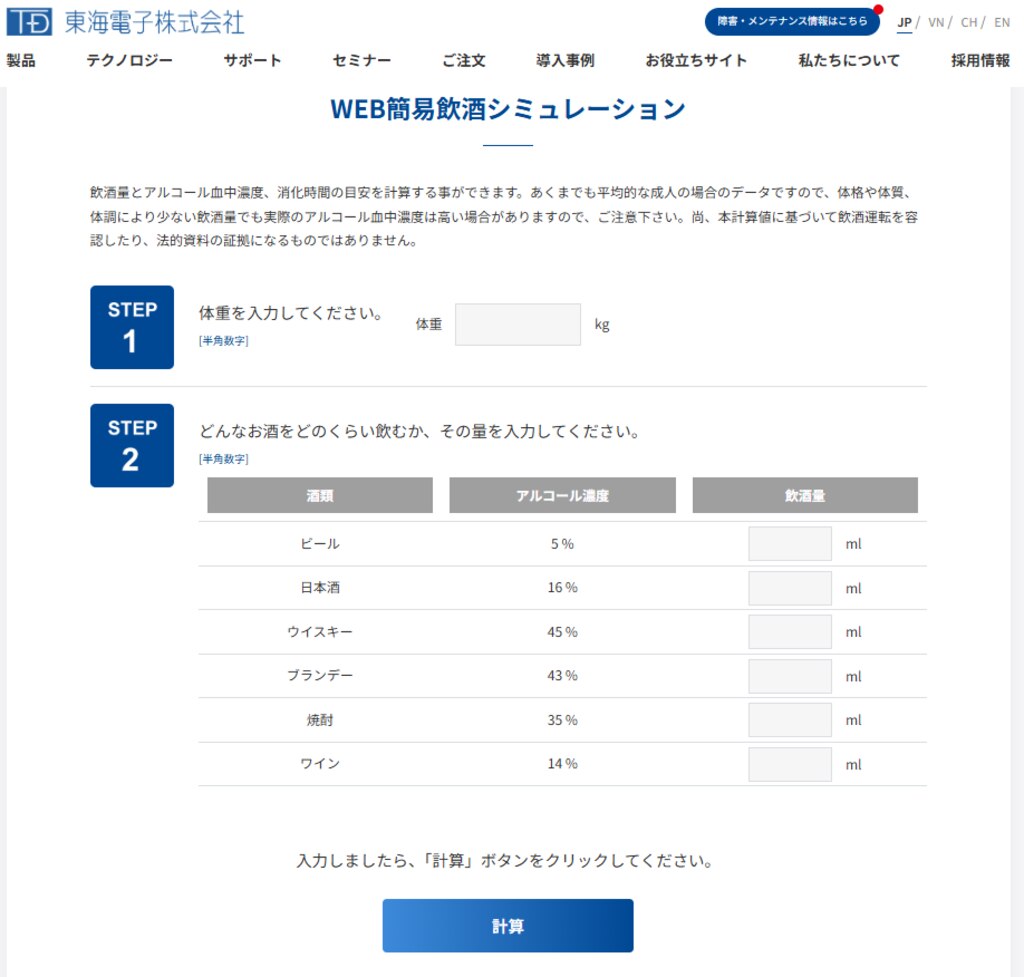Switch language to CH

pyautogui.click(x=968, y=22)
